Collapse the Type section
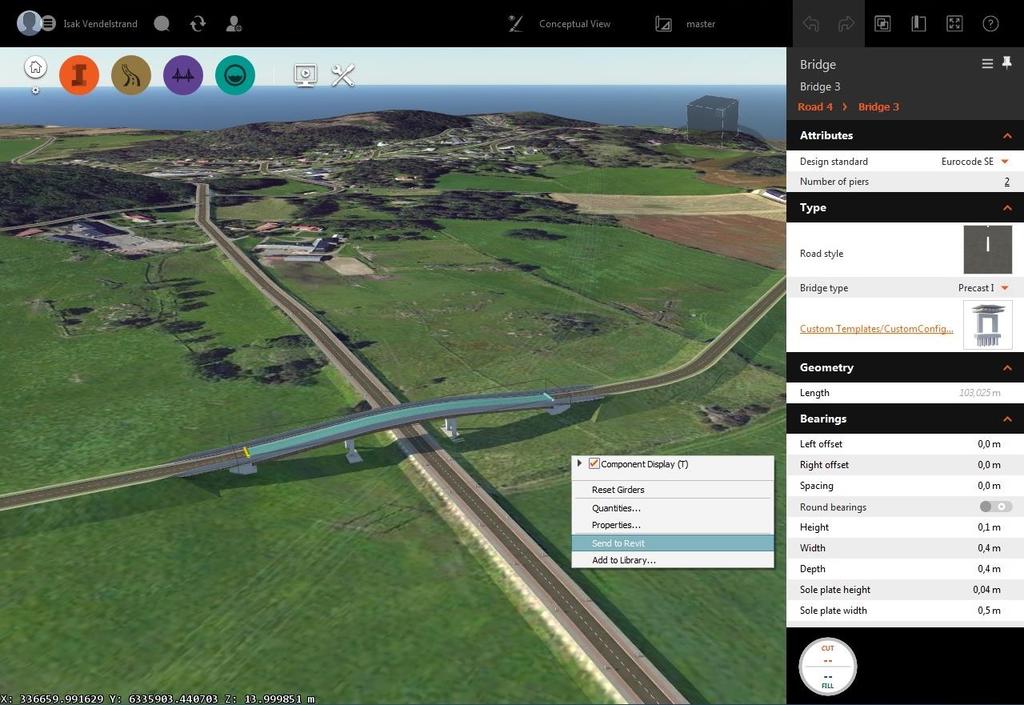 click(1008, 208)
